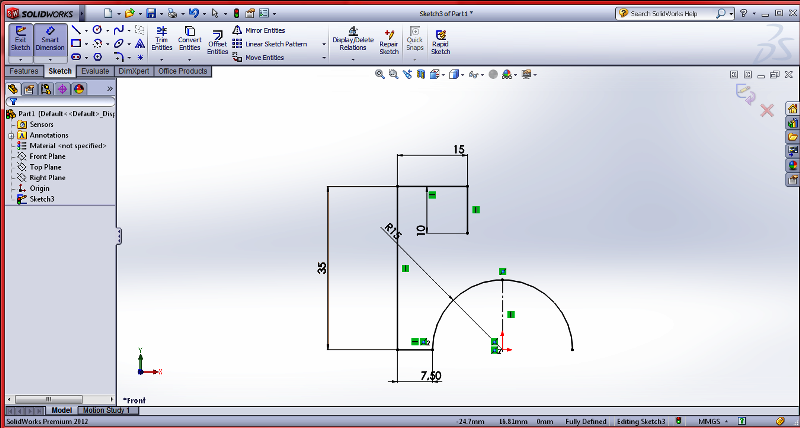Open the Trim Entities dropdown arrow

click(x=162, y=59)
